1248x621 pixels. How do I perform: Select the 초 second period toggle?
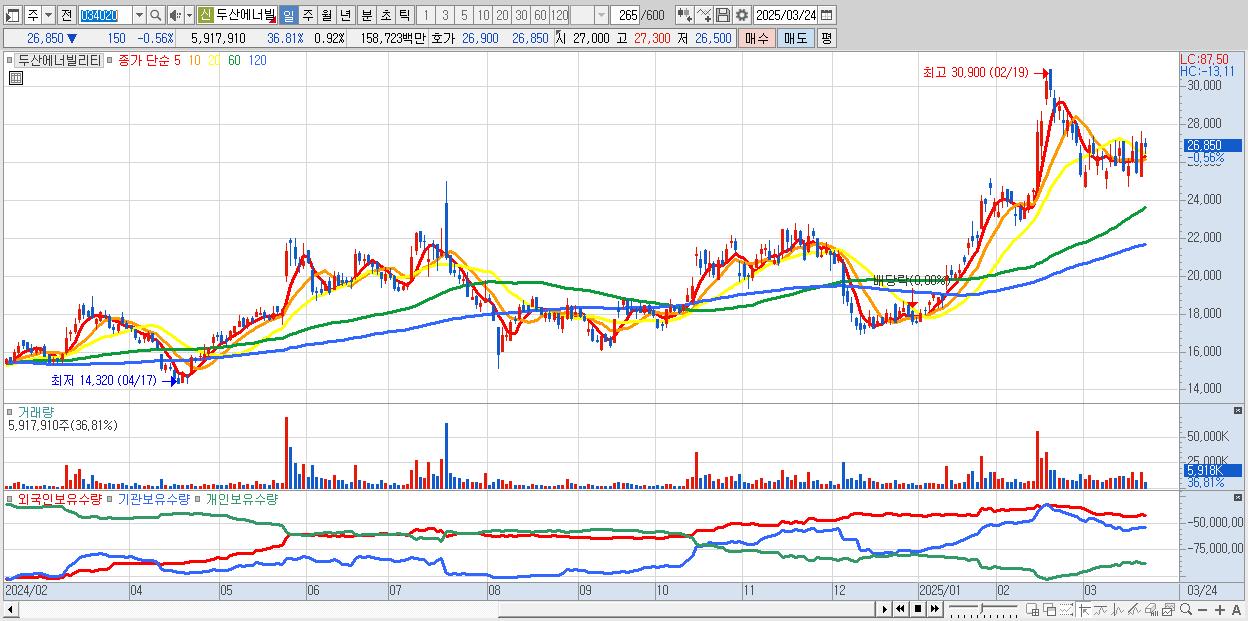point(385,15)
